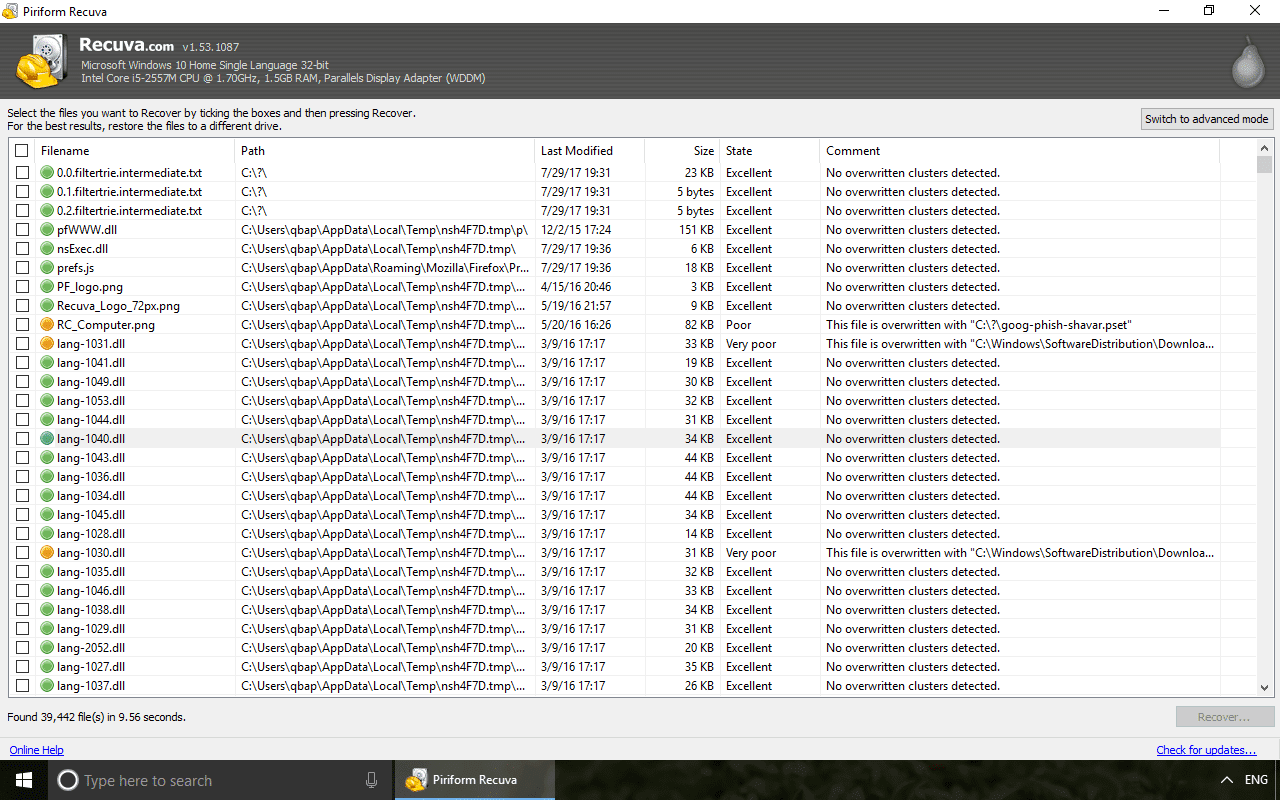The image size is (1280, 800).
Task: Select the lang-1044.dll filename
Action: (x=91, y=420)
